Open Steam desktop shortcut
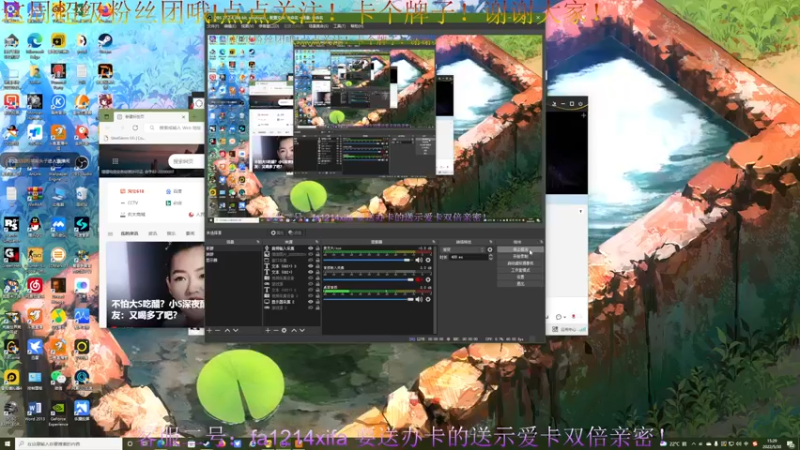Image resolution: width=800 pixels, height=450 pixels. coord(105,44)
